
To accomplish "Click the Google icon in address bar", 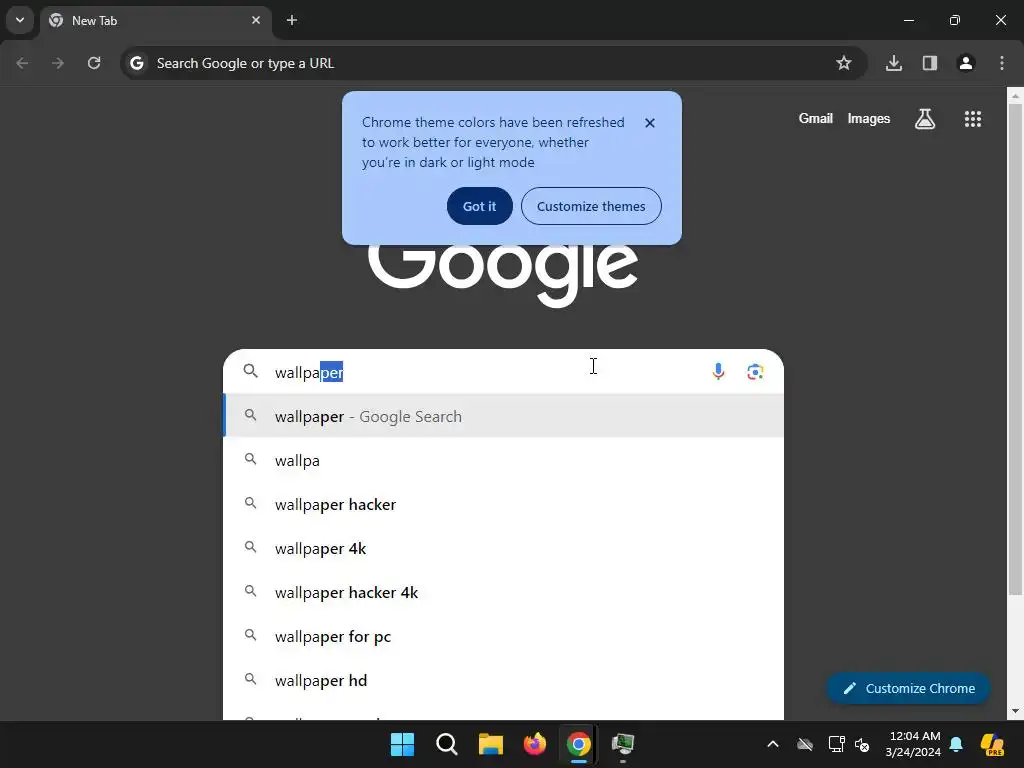I will 136,63.
